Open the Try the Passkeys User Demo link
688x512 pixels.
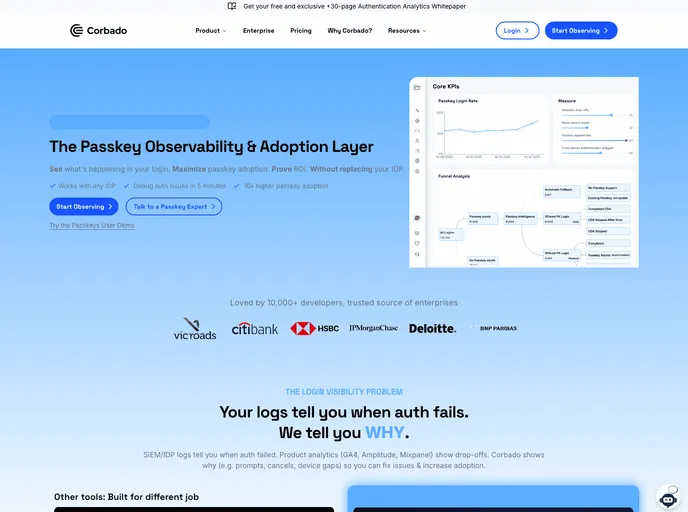coord(92,225)
